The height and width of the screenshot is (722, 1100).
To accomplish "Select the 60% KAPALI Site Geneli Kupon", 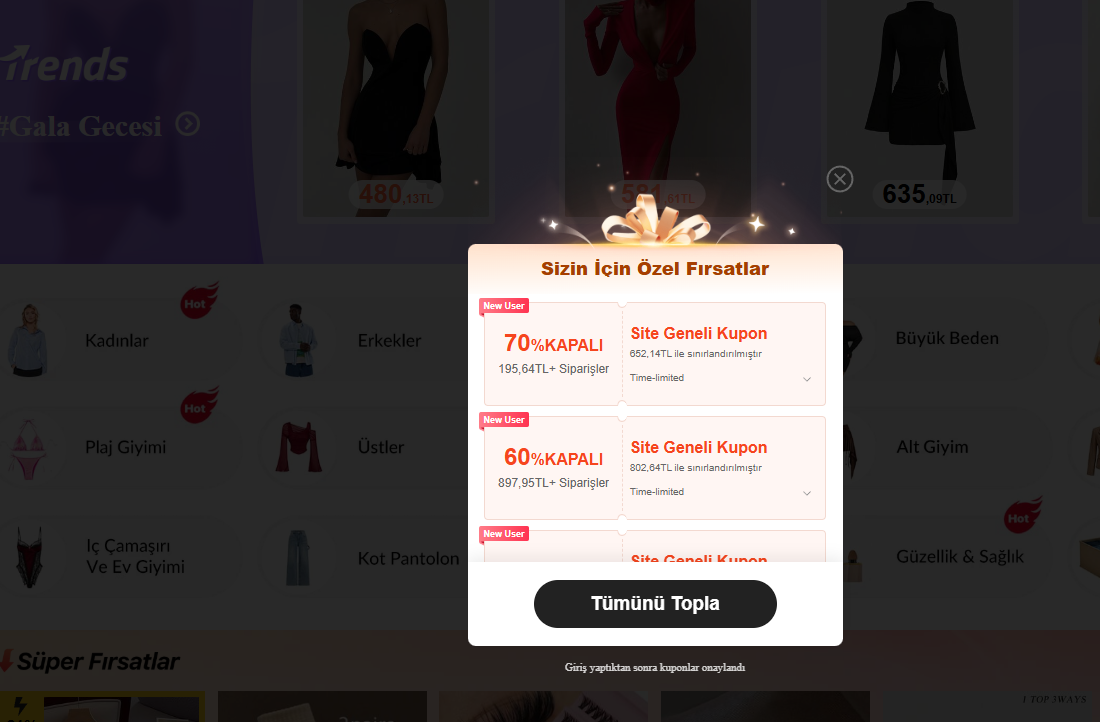I will (655, 468).
